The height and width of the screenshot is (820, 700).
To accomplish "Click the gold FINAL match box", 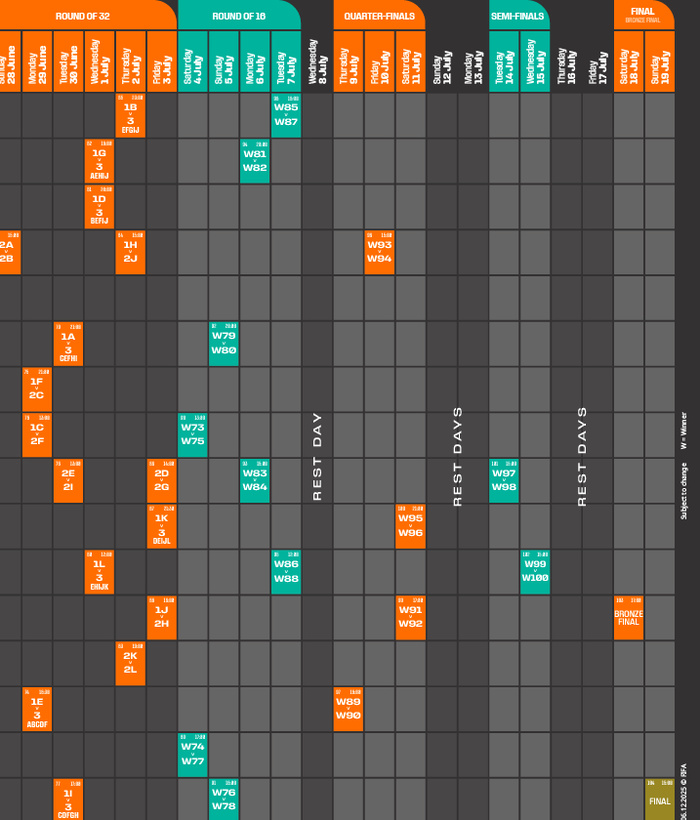I will [659, 799].
